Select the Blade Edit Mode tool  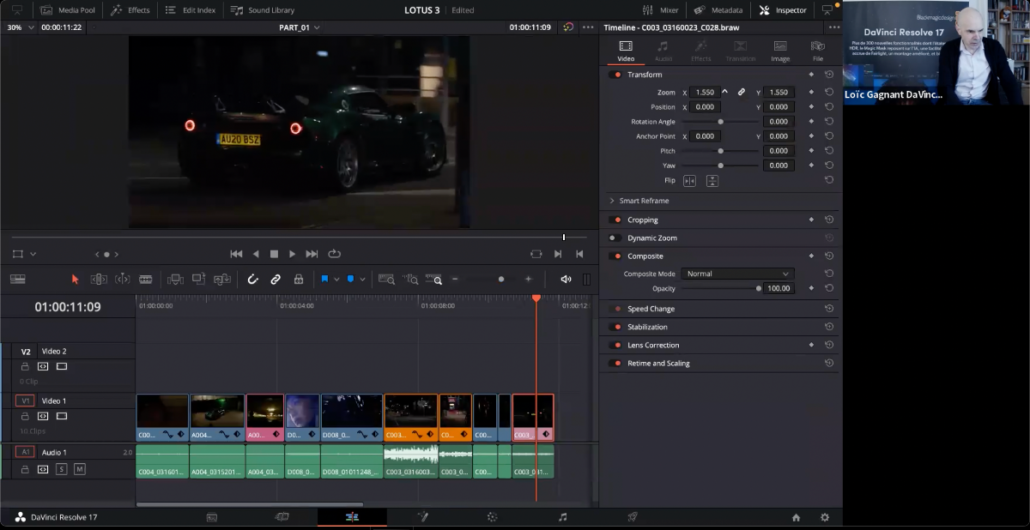click(146, 279)
